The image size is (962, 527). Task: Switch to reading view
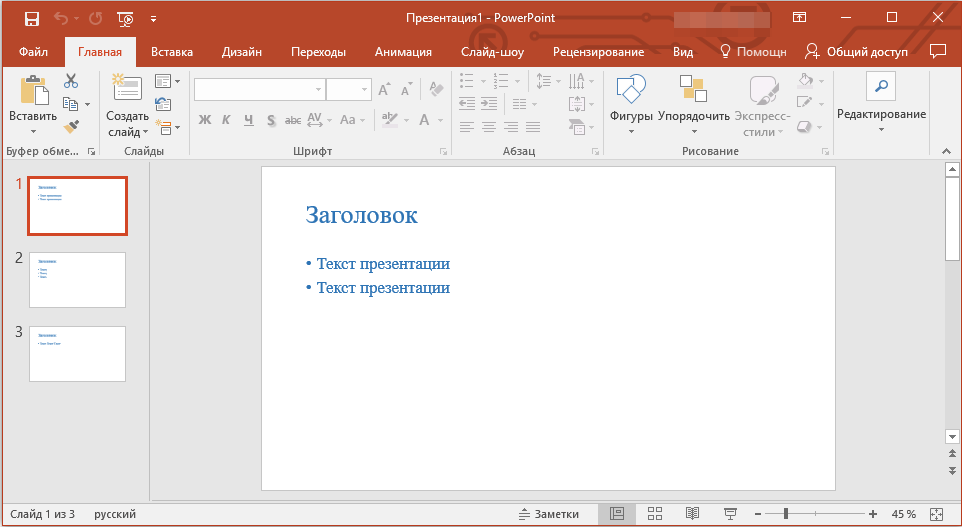692,514
